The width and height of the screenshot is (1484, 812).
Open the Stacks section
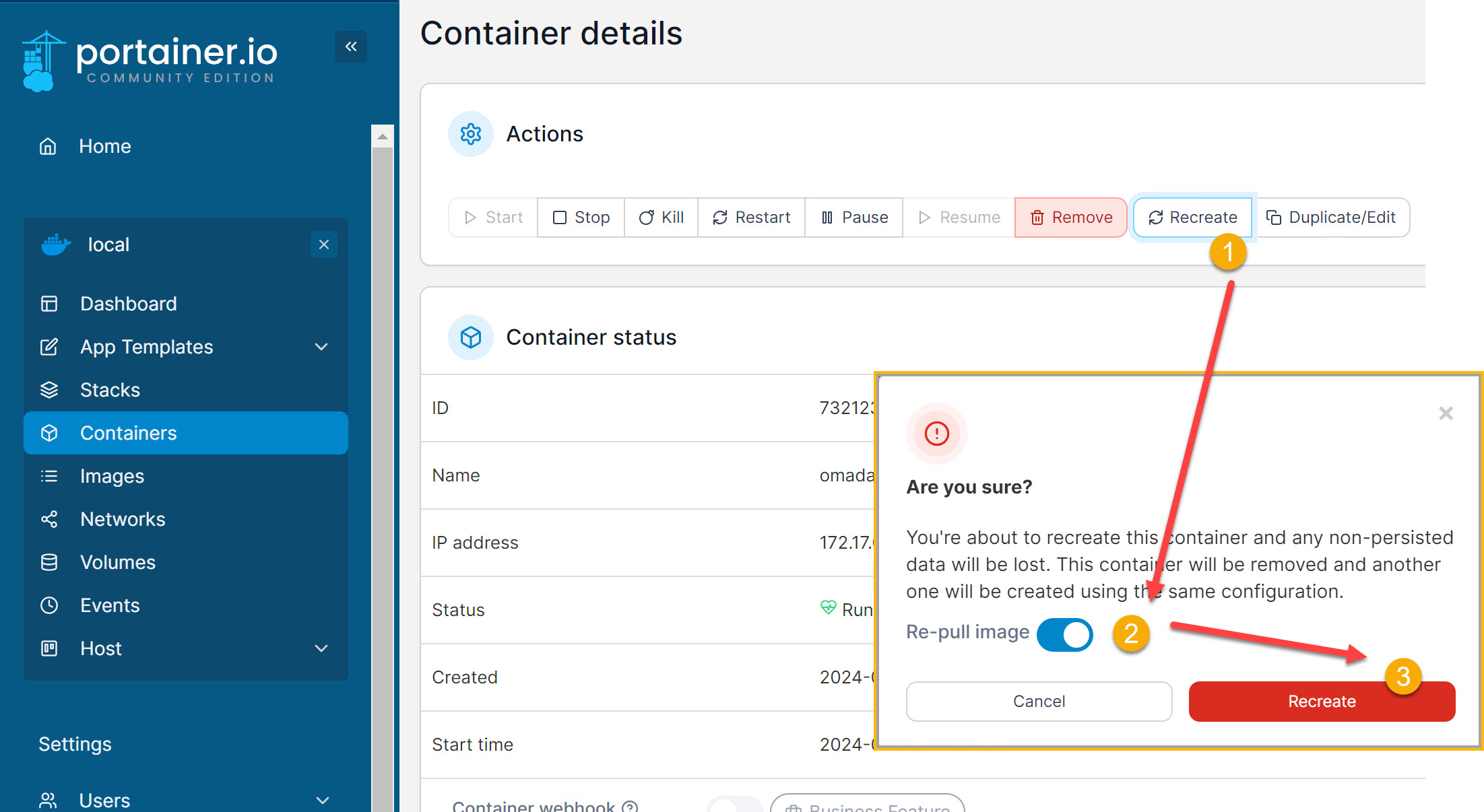110,389
